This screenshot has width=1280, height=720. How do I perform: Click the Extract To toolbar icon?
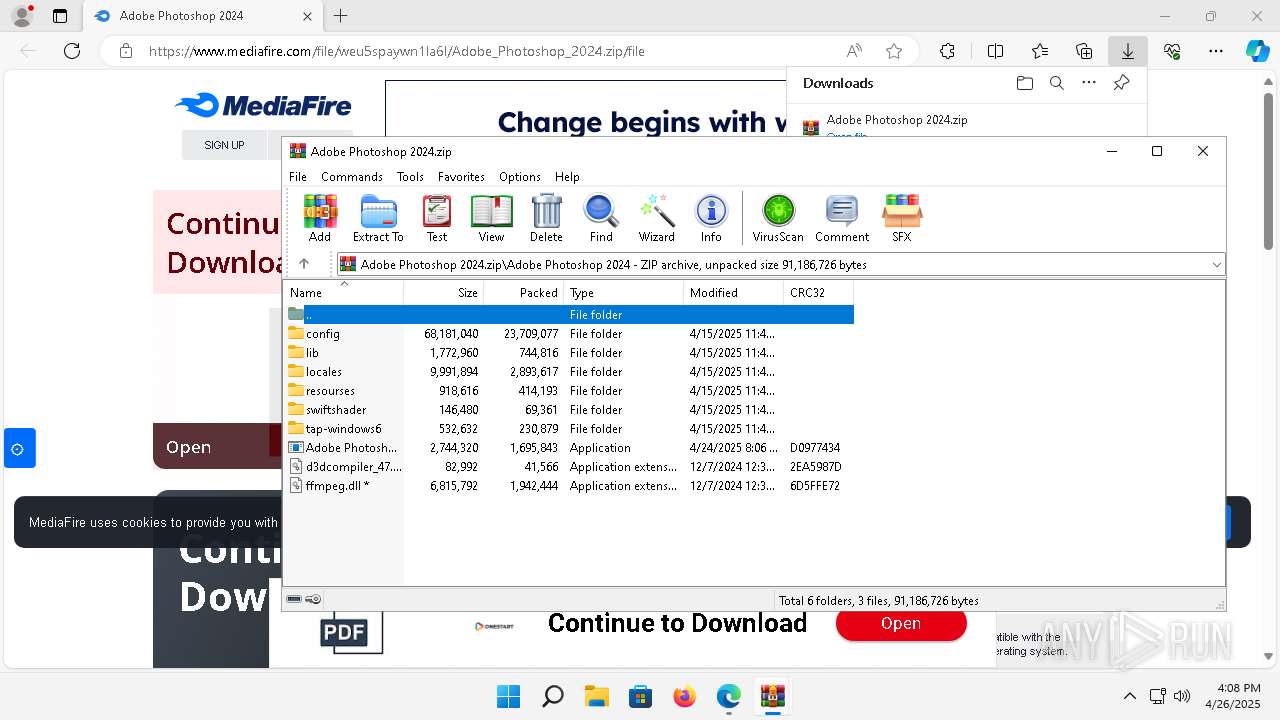tap(378, 218)
